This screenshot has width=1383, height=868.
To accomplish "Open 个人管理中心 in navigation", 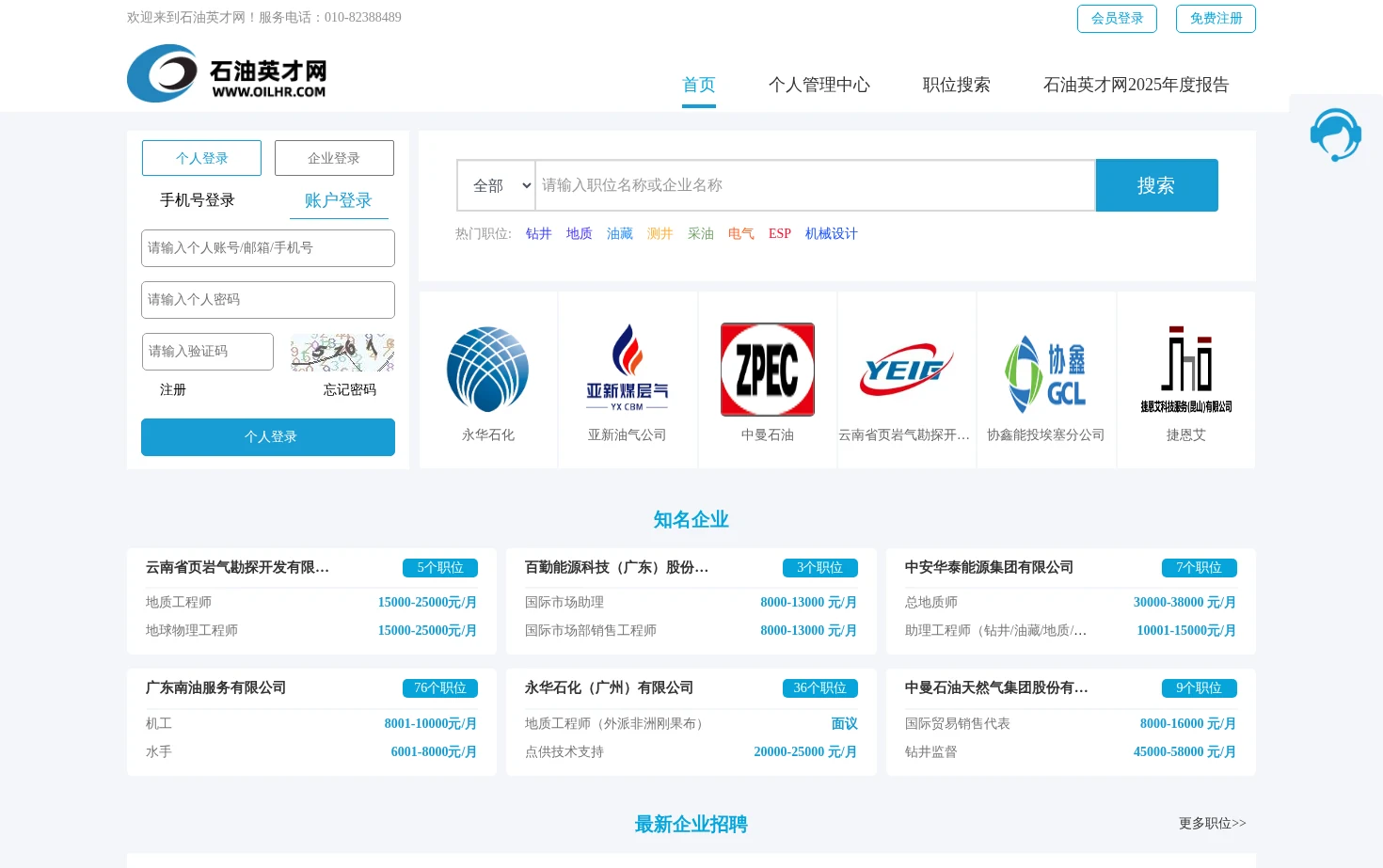I will [x=819, y=85].
